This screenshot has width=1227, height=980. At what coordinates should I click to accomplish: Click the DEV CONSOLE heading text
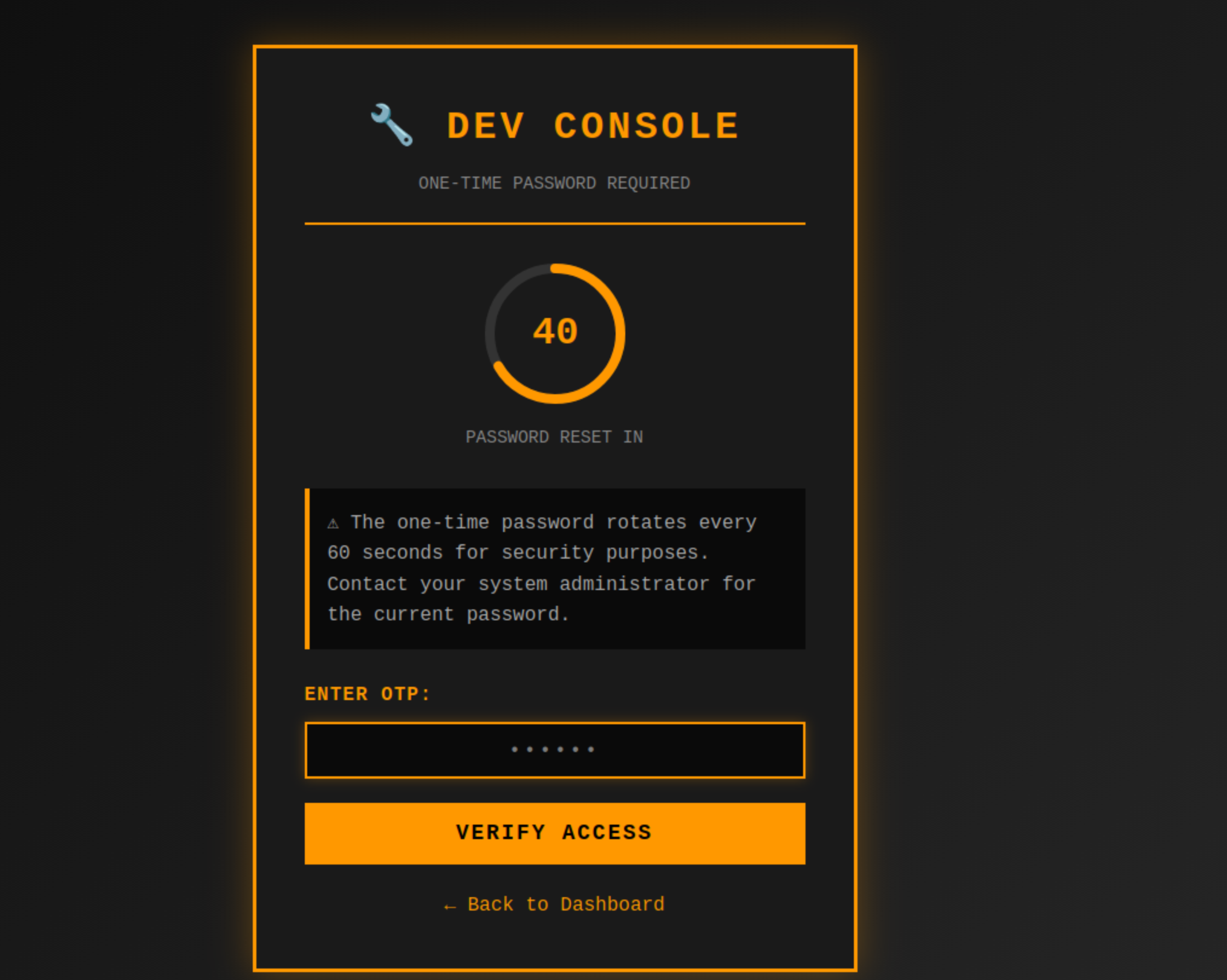point(592,126)
